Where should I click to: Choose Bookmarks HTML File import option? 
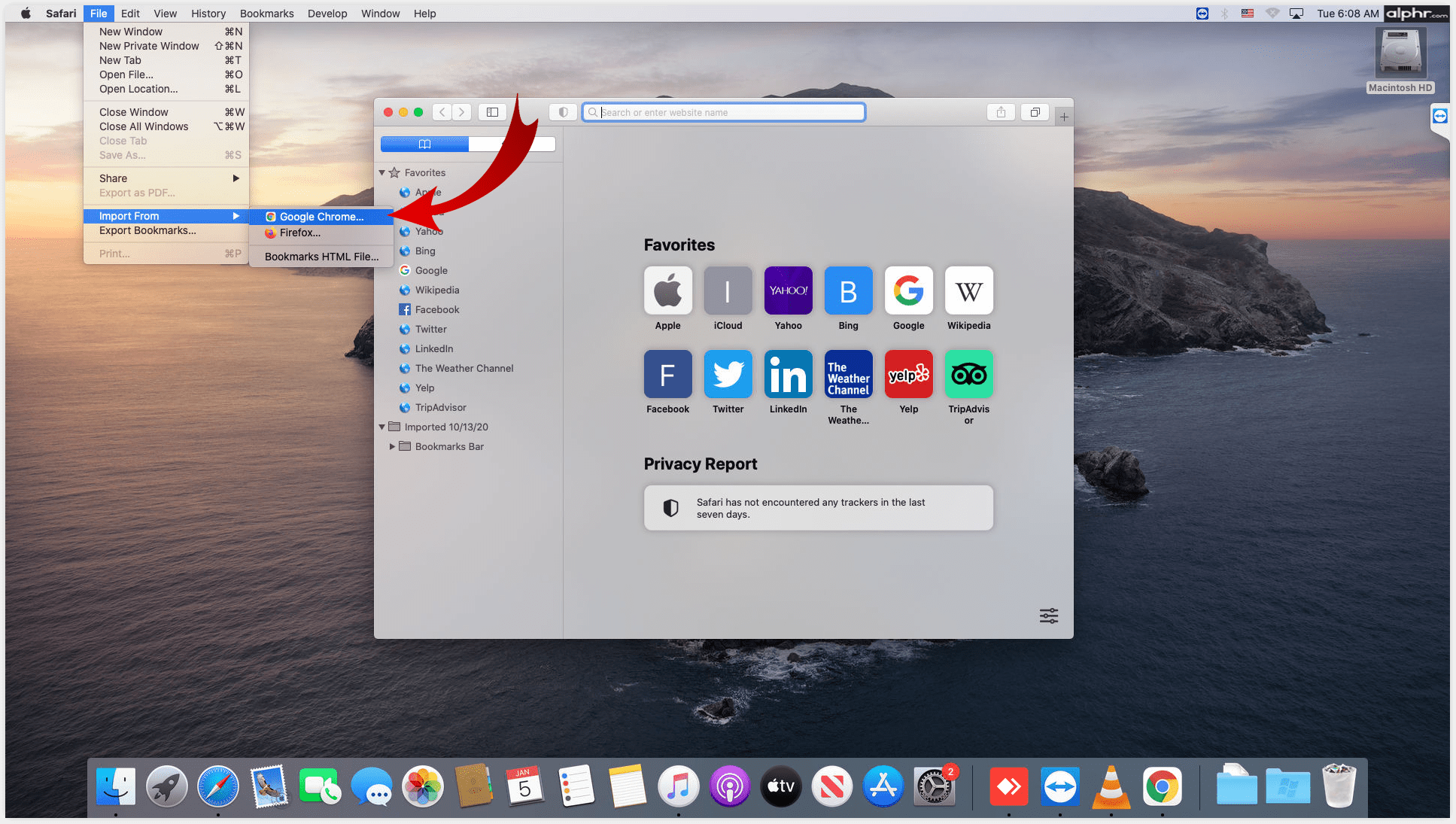click(321, 257)
